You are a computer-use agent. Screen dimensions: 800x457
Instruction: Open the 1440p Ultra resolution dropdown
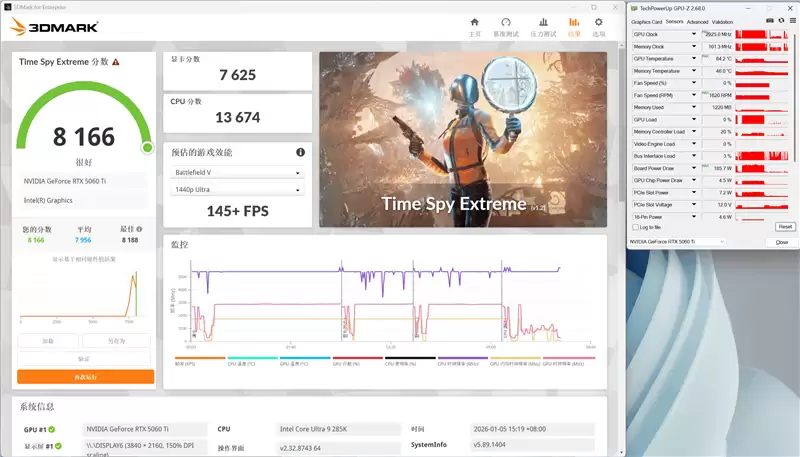tap(237, 189)
